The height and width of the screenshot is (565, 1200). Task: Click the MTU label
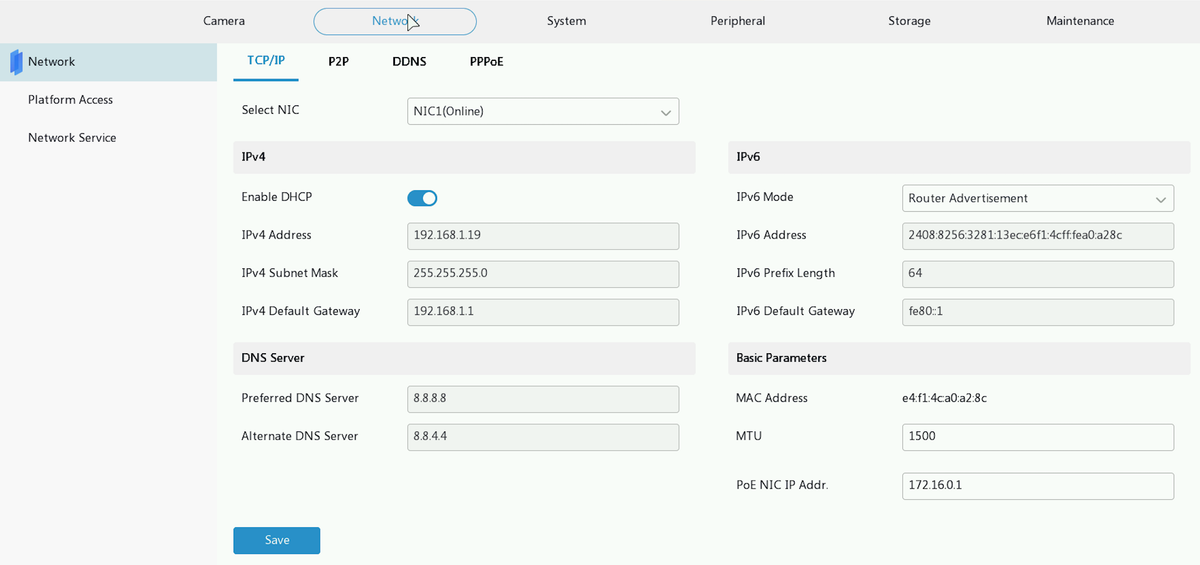point(749,436)
